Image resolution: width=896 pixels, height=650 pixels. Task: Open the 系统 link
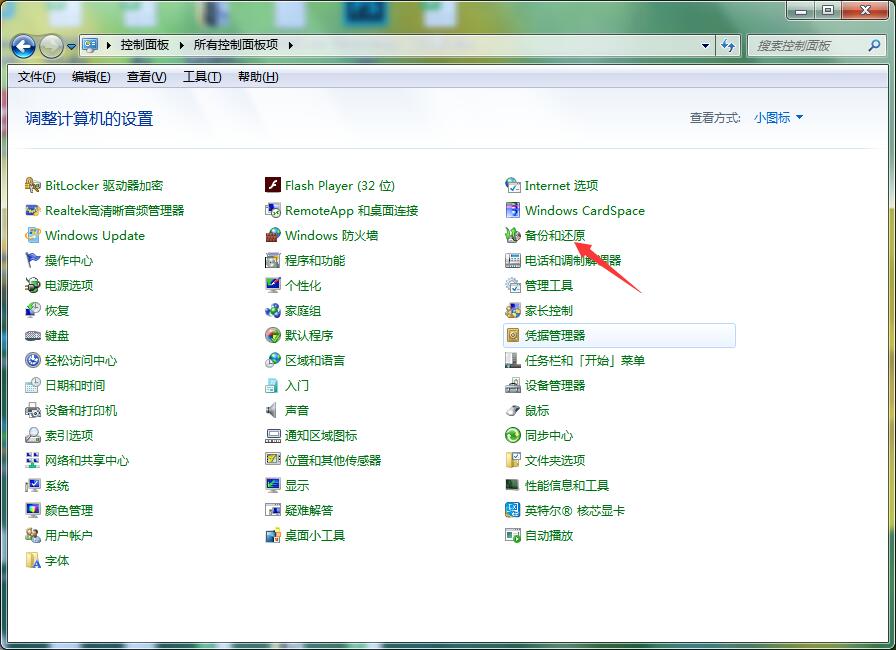click(x=57, y=486)
